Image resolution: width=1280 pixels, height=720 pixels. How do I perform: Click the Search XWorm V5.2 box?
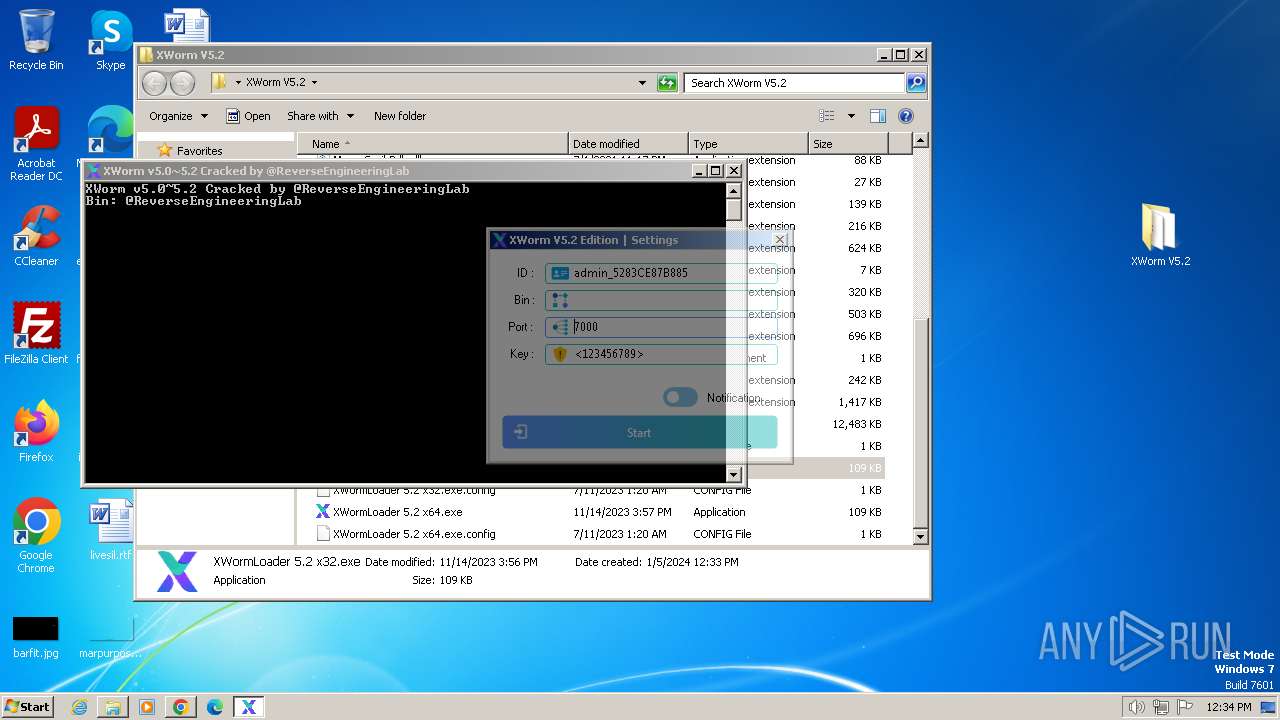tap(794, 83)
